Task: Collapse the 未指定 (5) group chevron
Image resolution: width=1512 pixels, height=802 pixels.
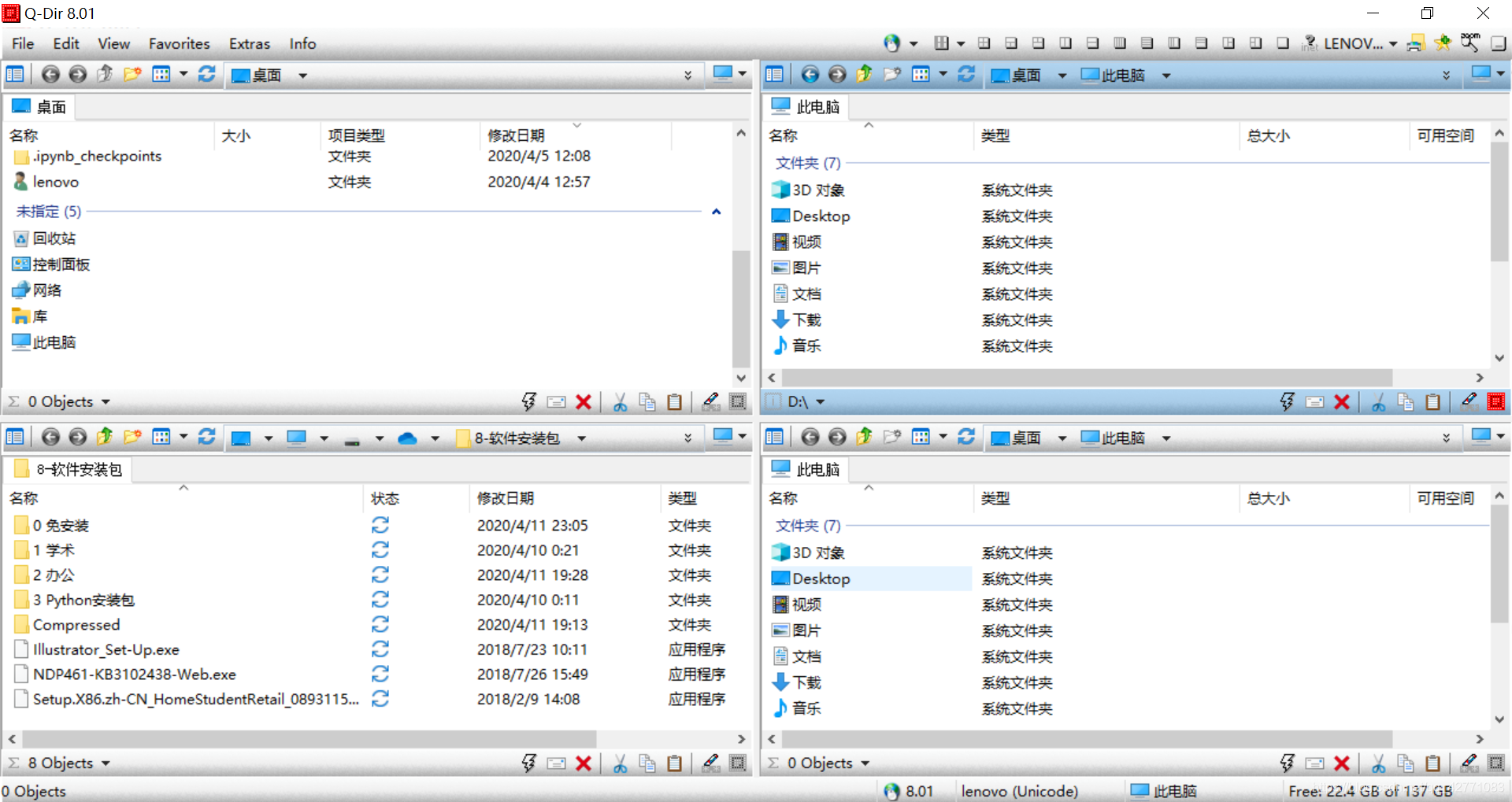Action: (717, 212)
